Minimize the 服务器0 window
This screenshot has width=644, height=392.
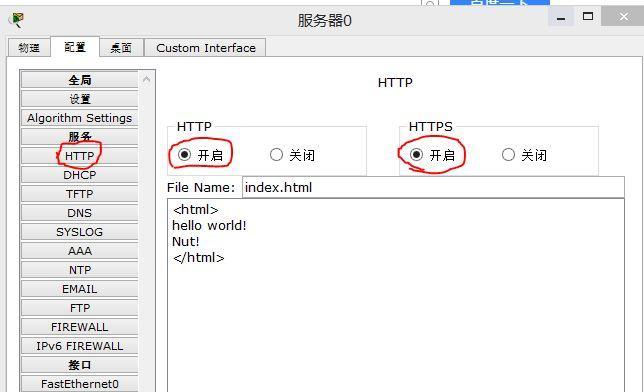point(561,17)
